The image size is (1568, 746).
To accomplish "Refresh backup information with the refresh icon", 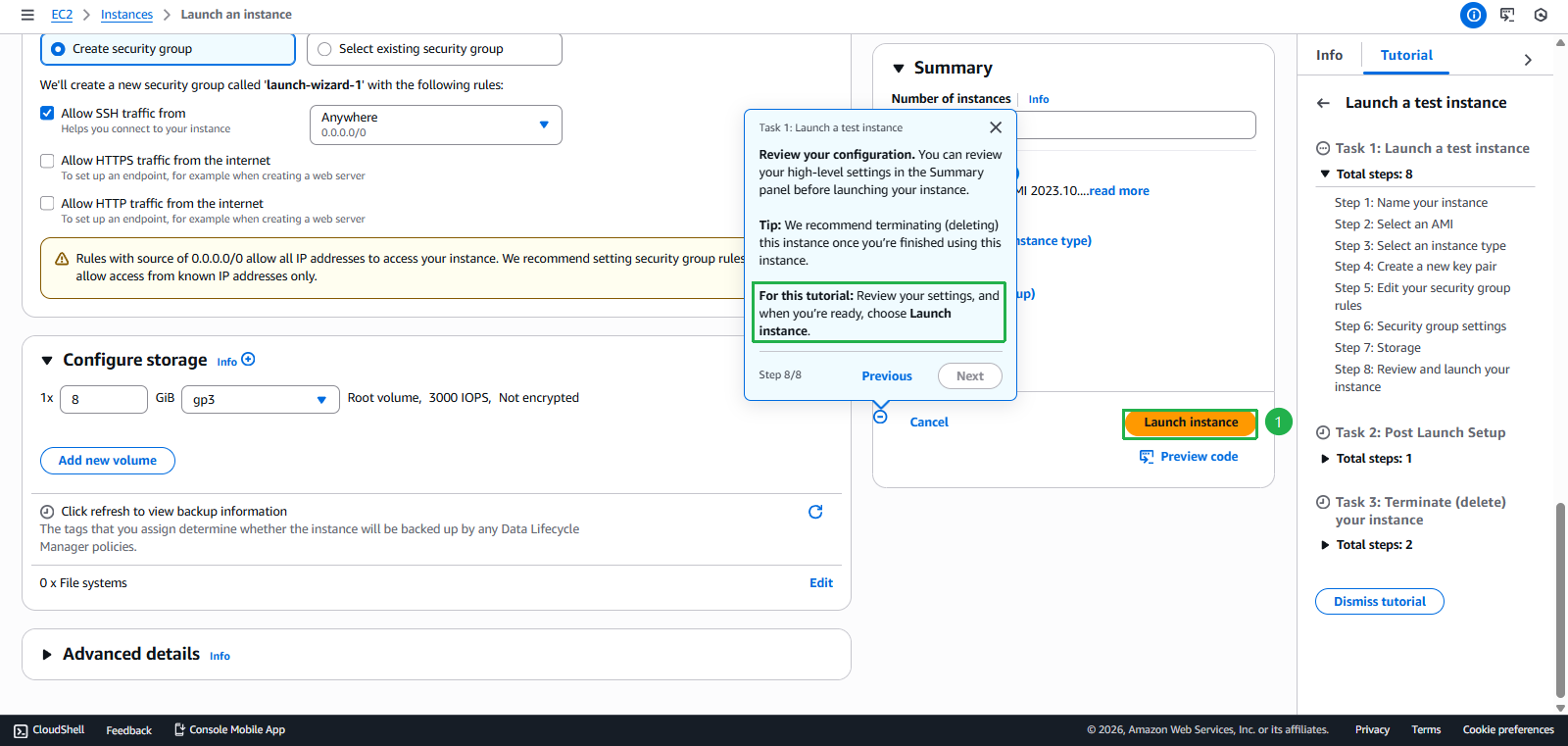I will pos(814,512).
